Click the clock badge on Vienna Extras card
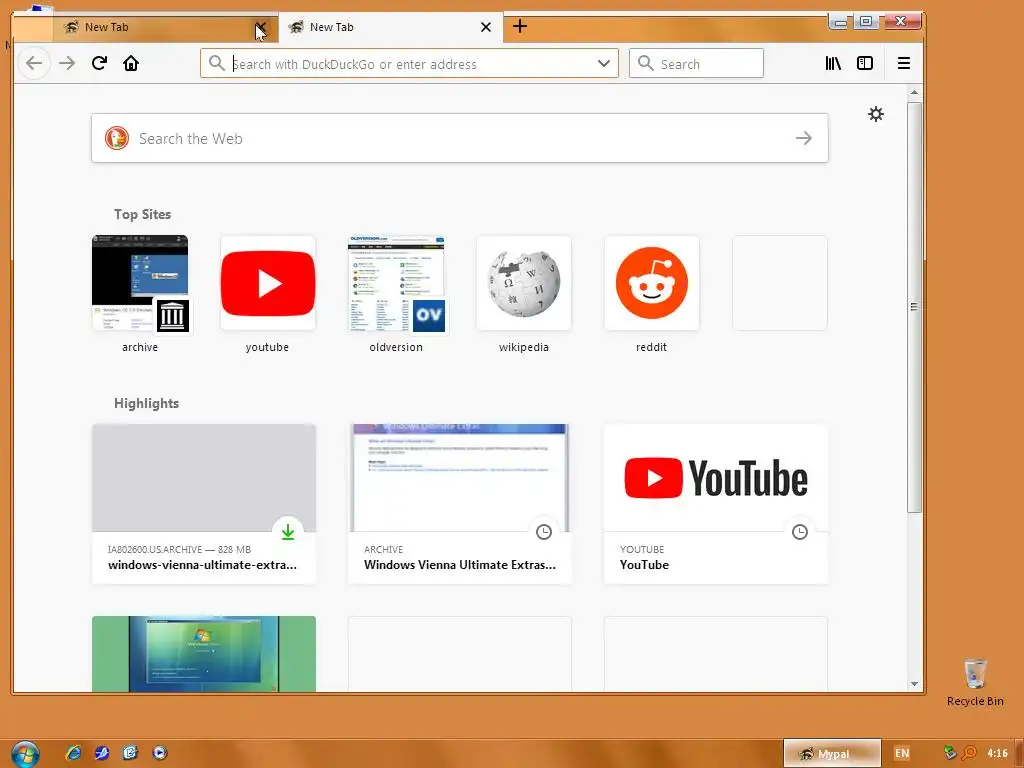1024x768 pixels. tap(544, 532)
